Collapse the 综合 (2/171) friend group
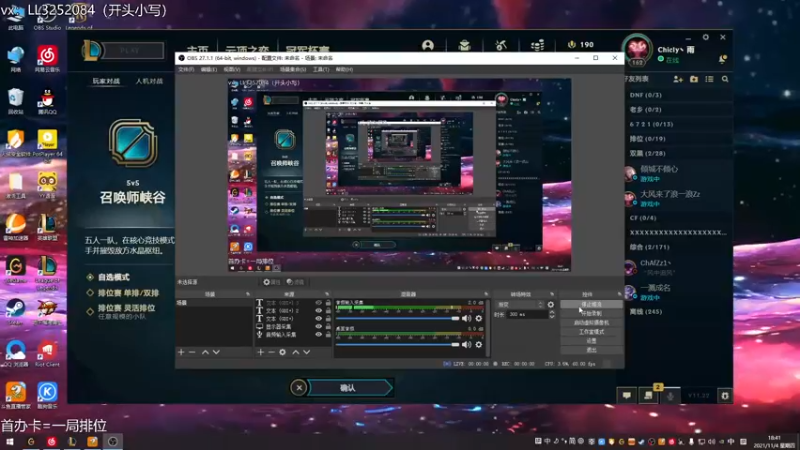The height and width of the screenshot is (450, 800). [649, 247]
